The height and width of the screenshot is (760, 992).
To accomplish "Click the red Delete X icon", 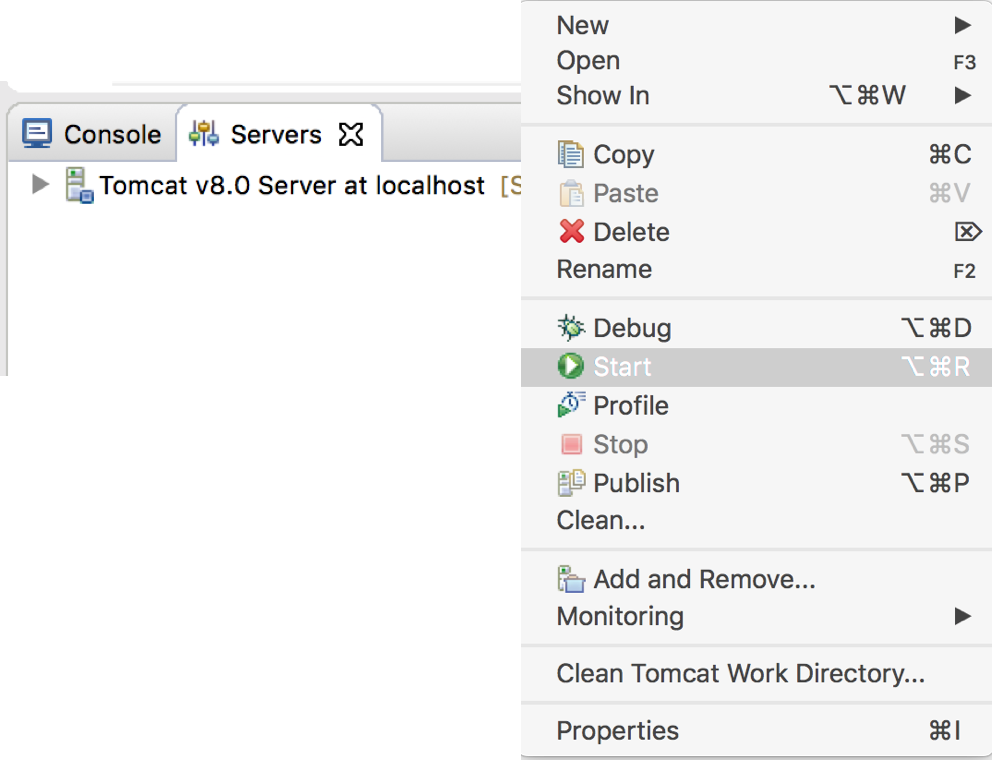I will click(571, 232).
